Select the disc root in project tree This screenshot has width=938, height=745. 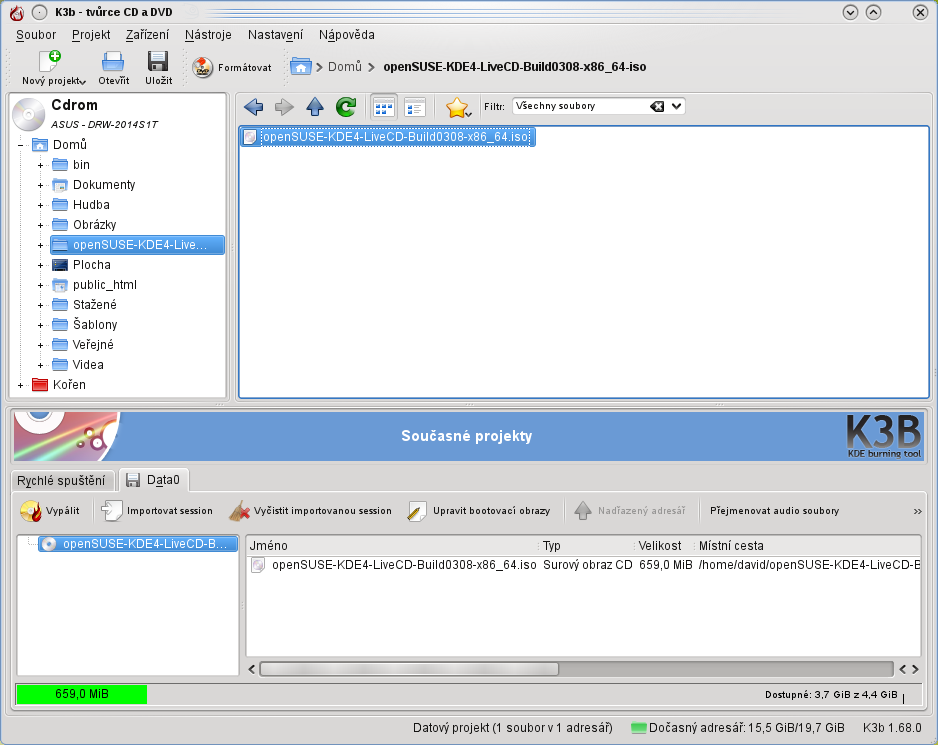(x=138, y=544)
